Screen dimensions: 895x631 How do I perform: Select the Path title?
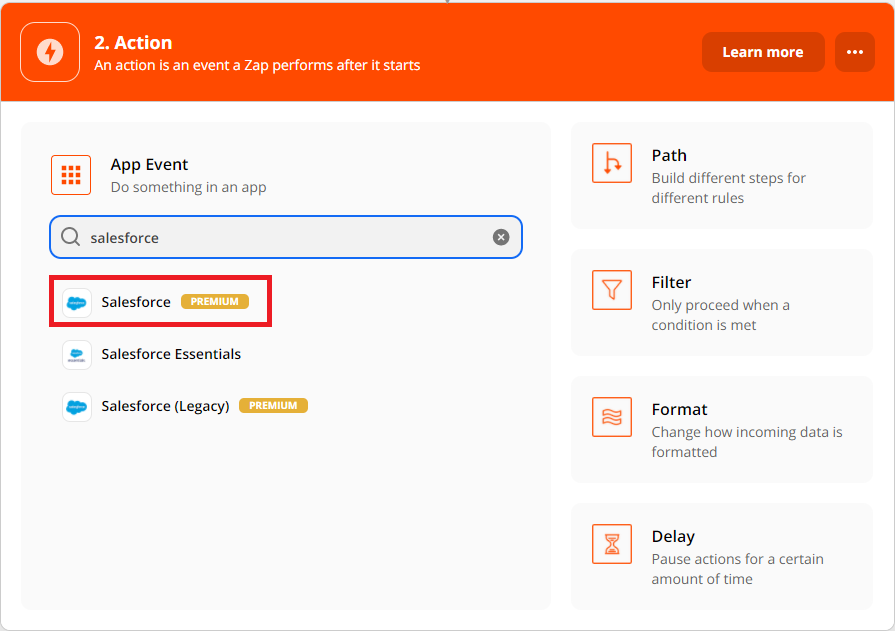point(669,155)
